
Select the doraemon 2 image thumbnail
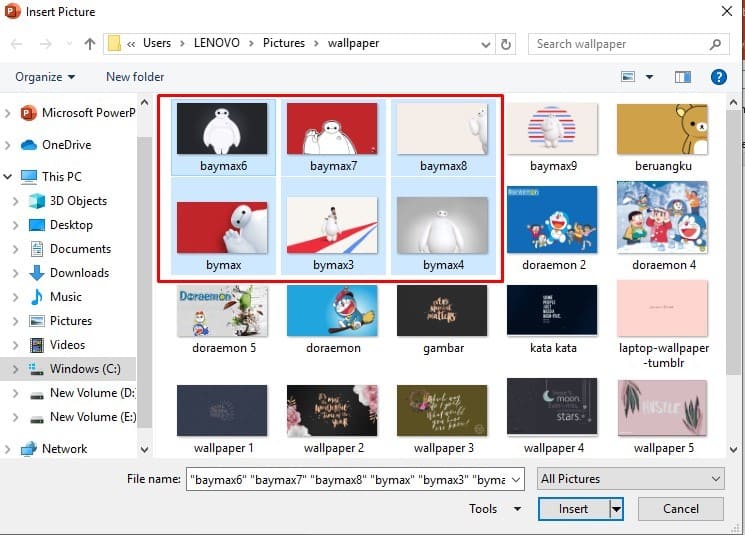(x=552, y=220)
